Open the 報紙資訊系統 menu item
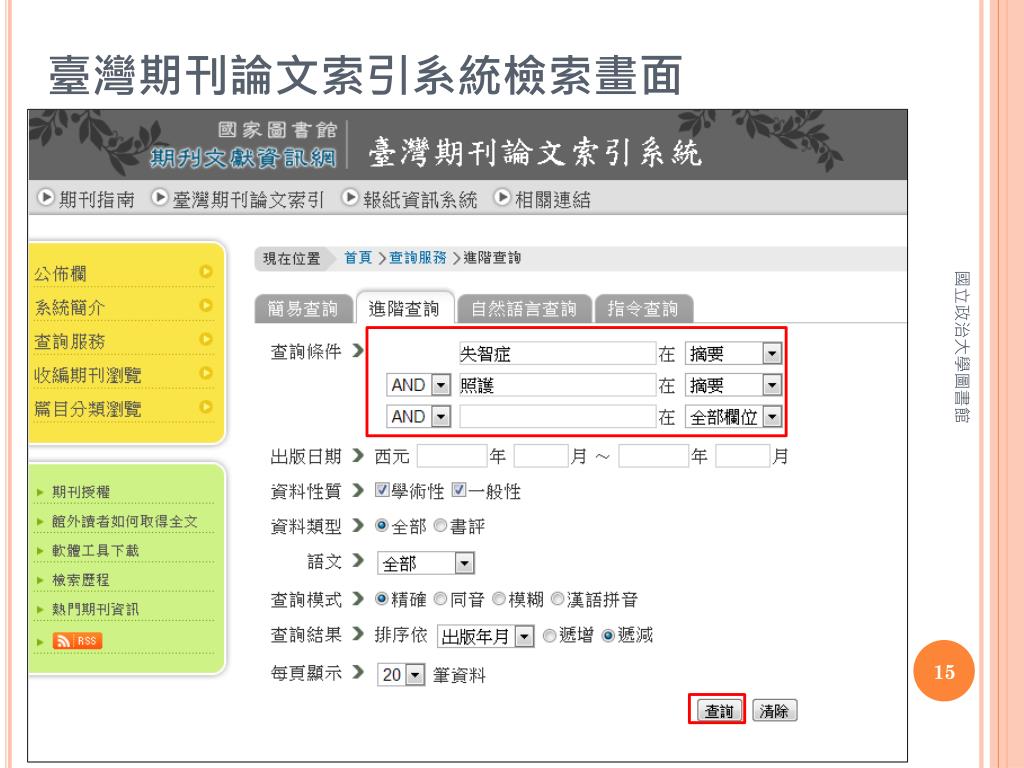Screen dimensions: 1024x768 pyautogui.click(x=420, y=199)
